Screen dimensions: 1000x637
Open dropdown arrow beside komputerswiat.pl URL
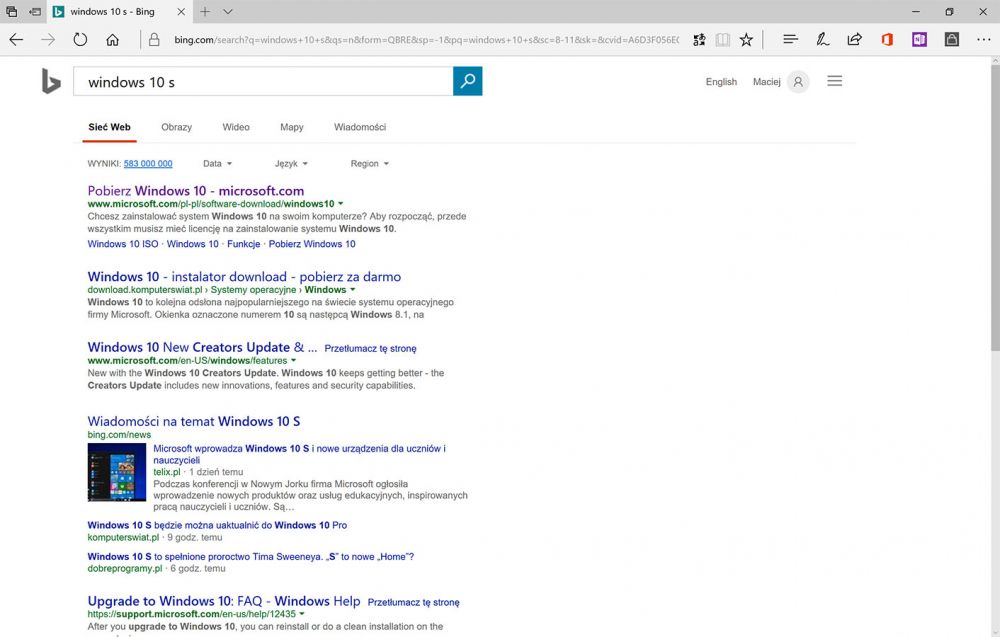(x=353, y=290)
